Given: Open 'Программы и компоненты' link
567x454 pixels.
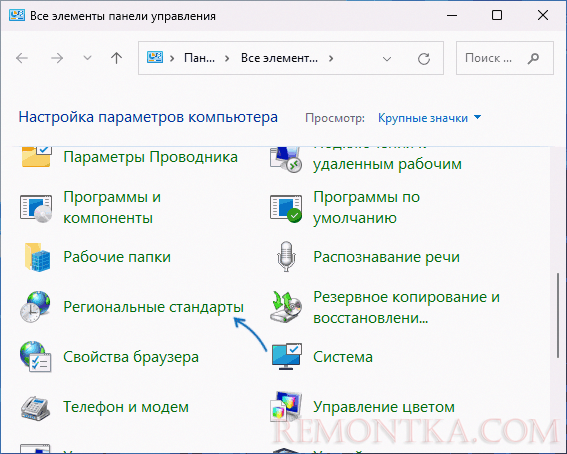Looking at the screenshot, I should coord(112,207).
